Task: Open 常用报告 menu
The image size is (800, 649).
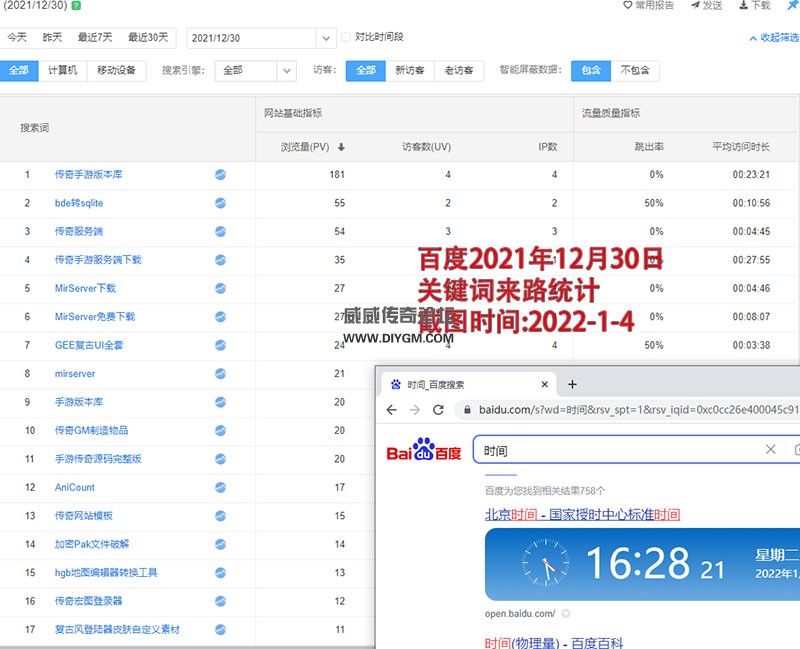Action: (x=648, y=6)
